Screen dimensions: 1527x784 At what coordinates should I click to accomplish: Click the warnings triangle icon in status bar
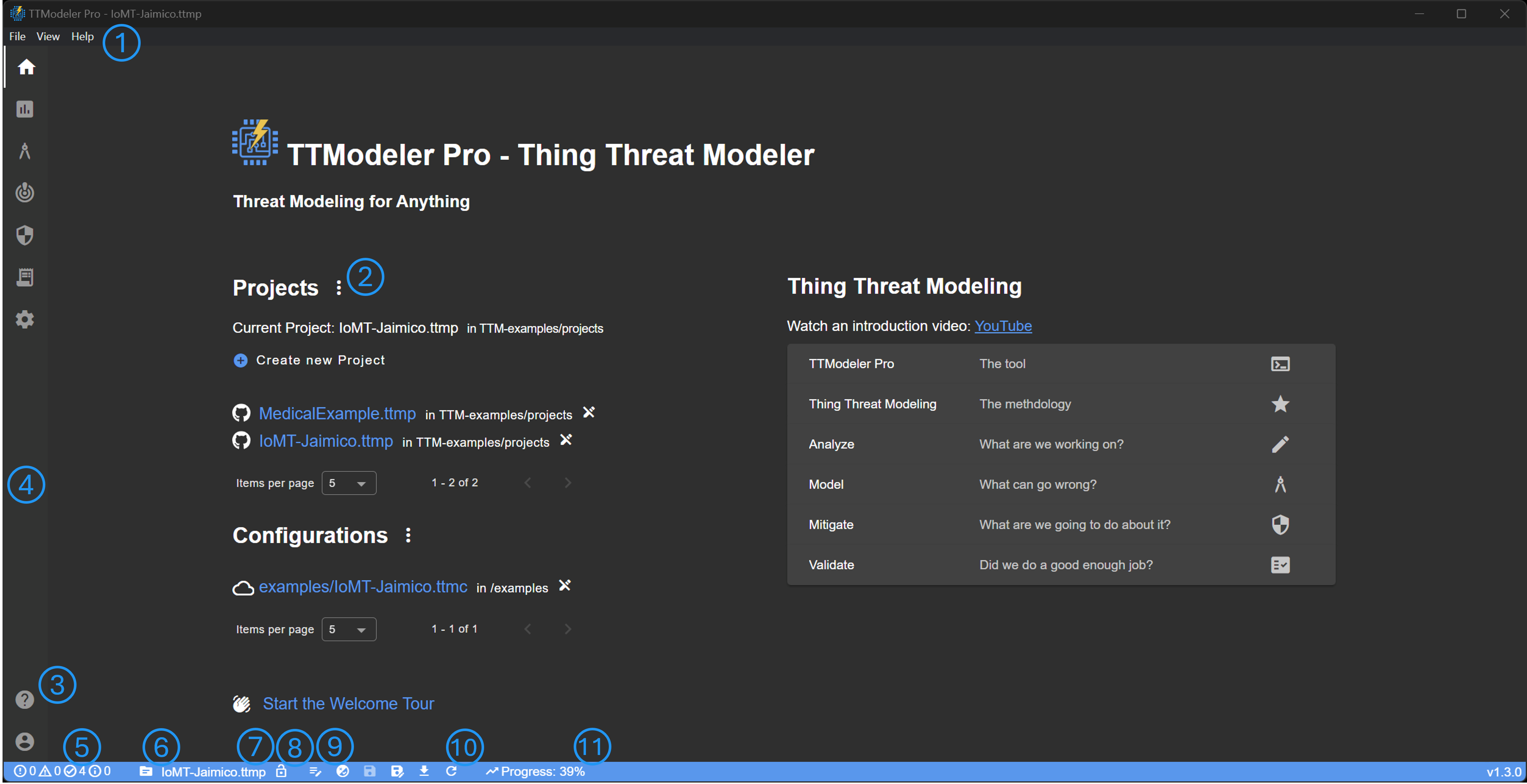[45, 772]
